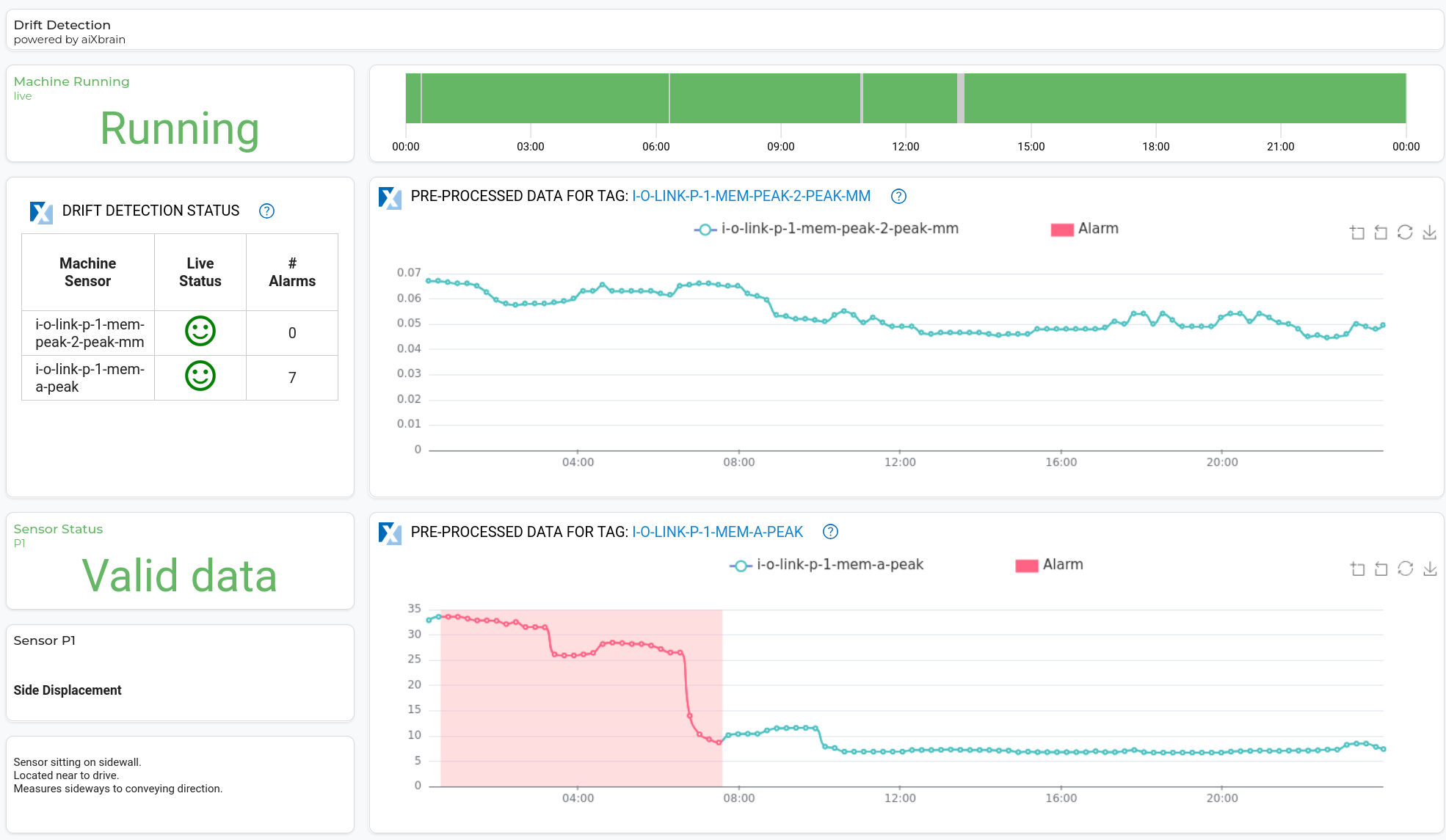The image size is (1446, 840).
Task: Save the mem-a-peak chart as image
Action: [x=1429, y=569]
